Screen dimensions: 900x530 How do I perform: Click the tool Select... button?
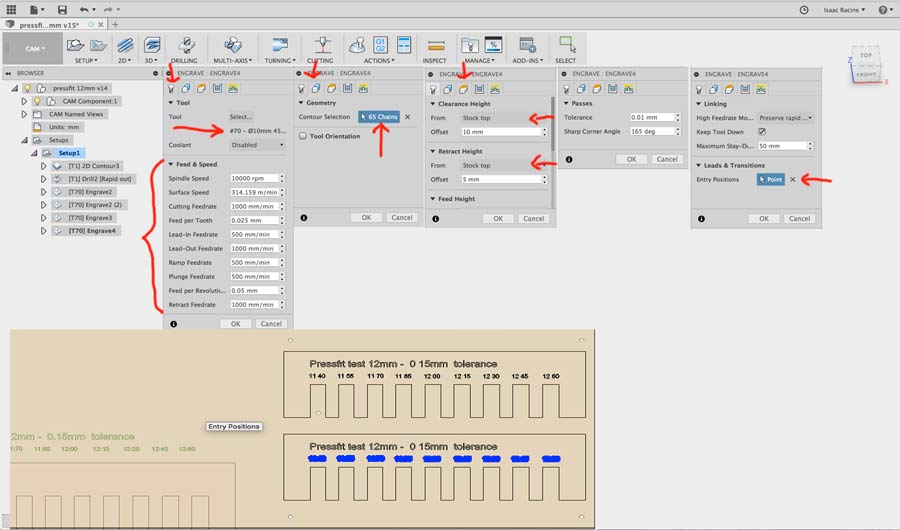(241, 117)
